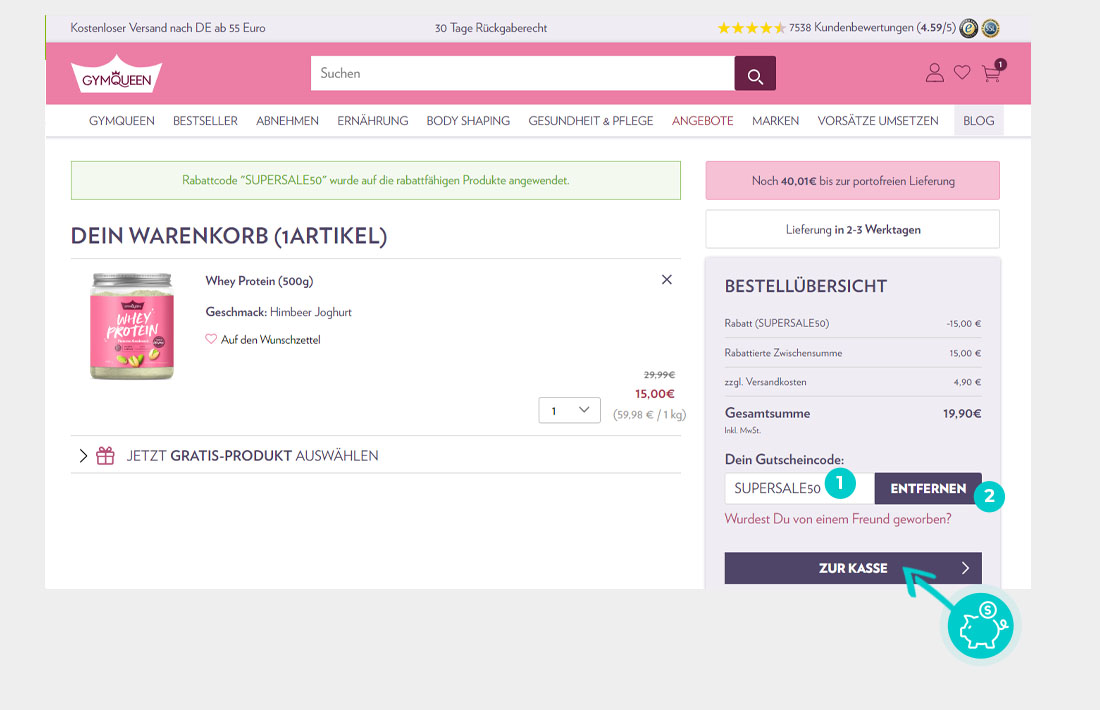This screenshot has width=1100, height=710.
Task: Click the Auf den Wunschzettel link
Action: (271, 340)
